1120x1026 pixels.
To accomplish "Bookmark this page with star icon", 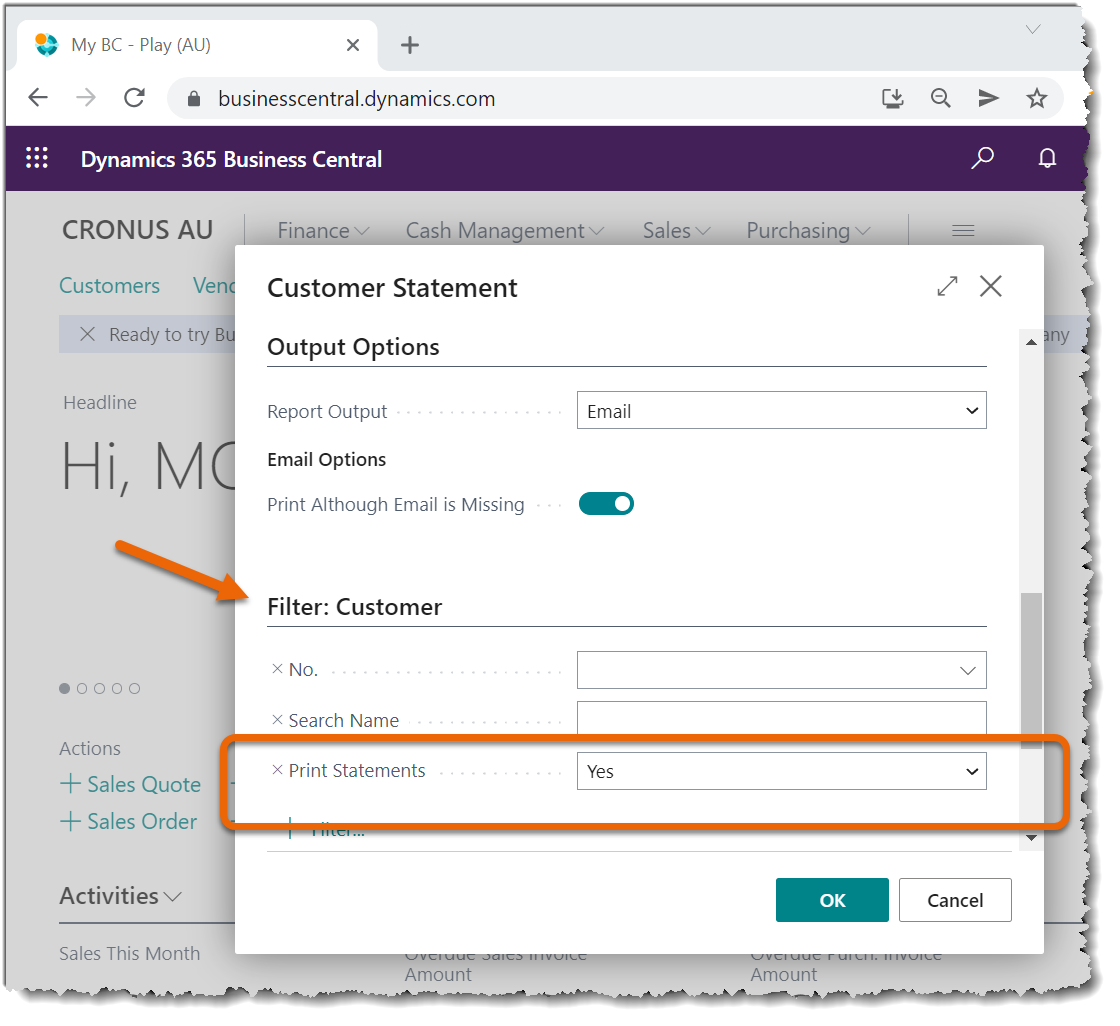I will 1036,98.
